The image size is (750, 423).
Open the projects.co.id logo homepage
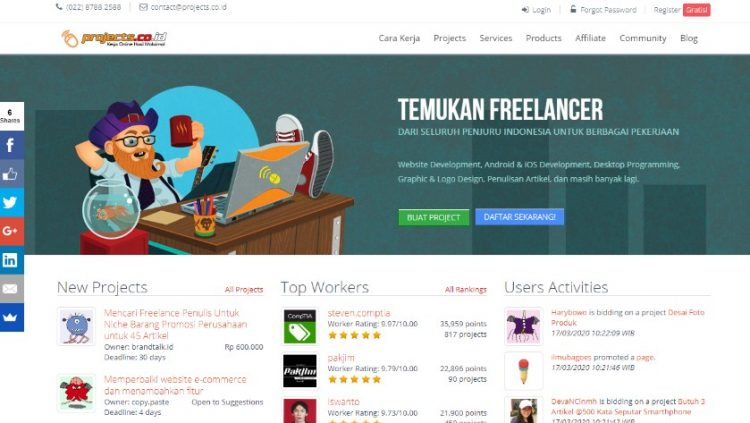[x=114, y=38]
